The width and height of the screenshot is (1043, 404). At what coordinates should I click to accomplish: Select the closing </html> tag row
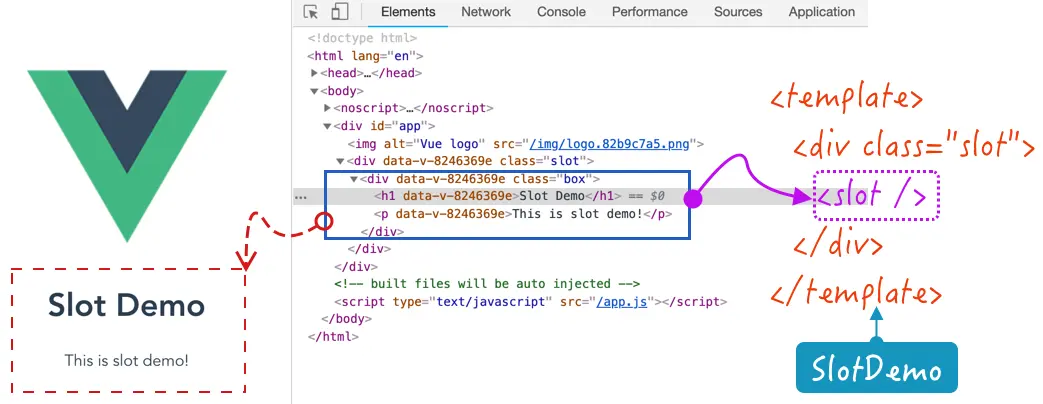click(333, 336)
